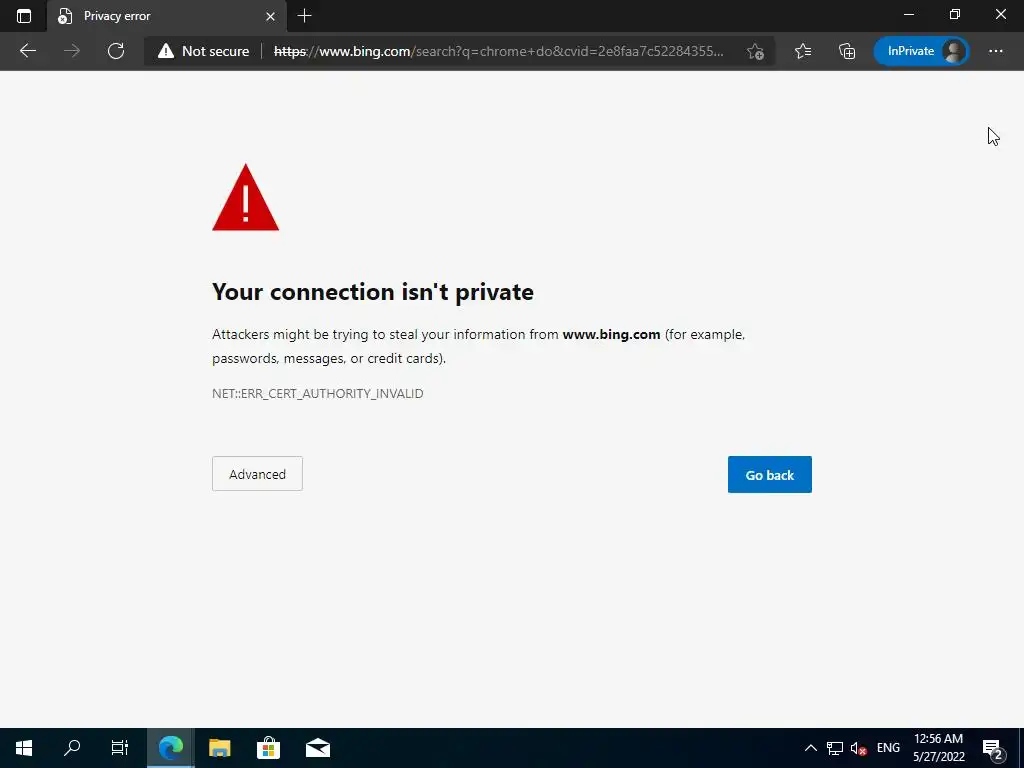Screen dimensions: 1024x768
Task: Select the Privacy error tab
Action: [x=167, y=16]
